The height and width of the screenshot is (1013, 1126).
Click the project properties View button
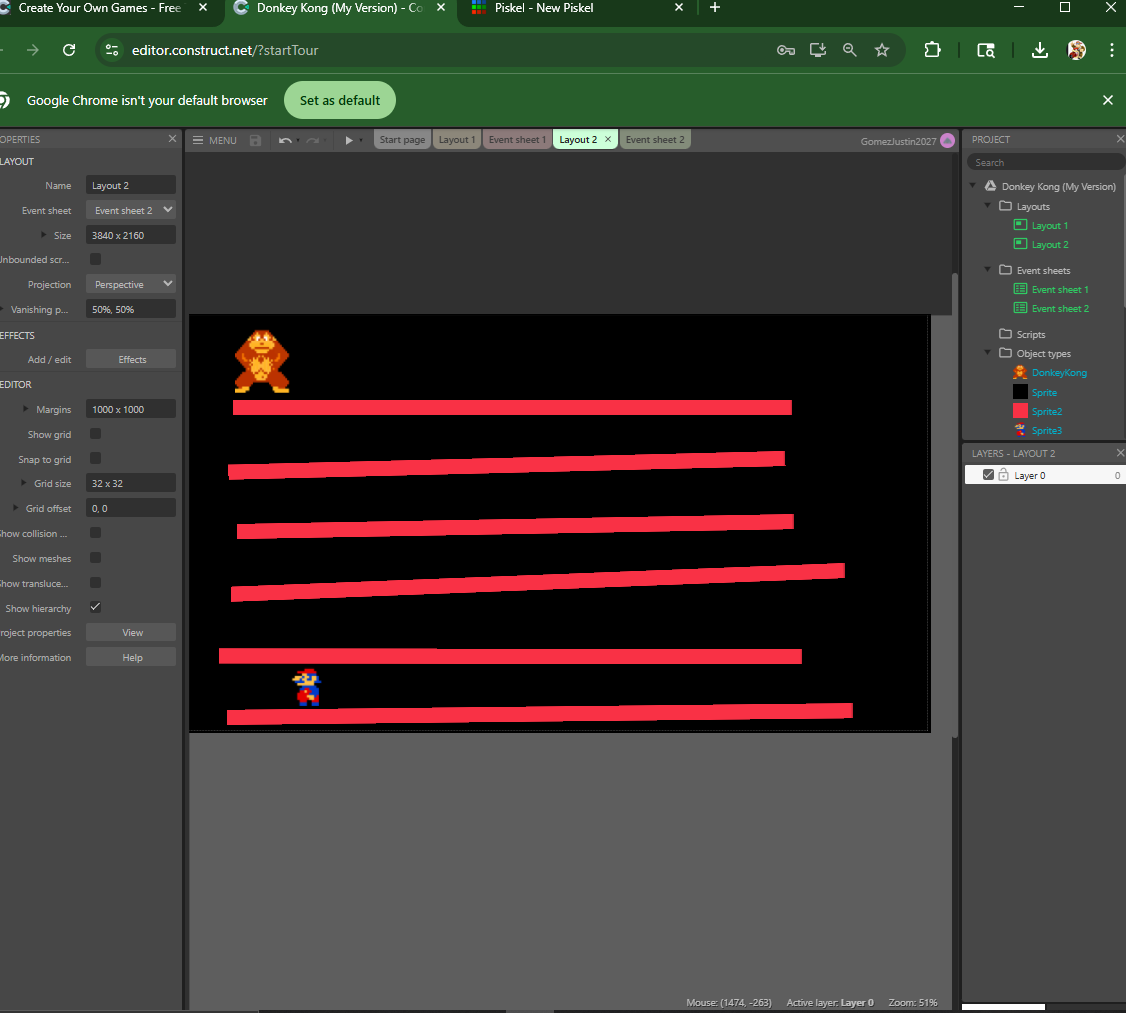coord(131,632)
